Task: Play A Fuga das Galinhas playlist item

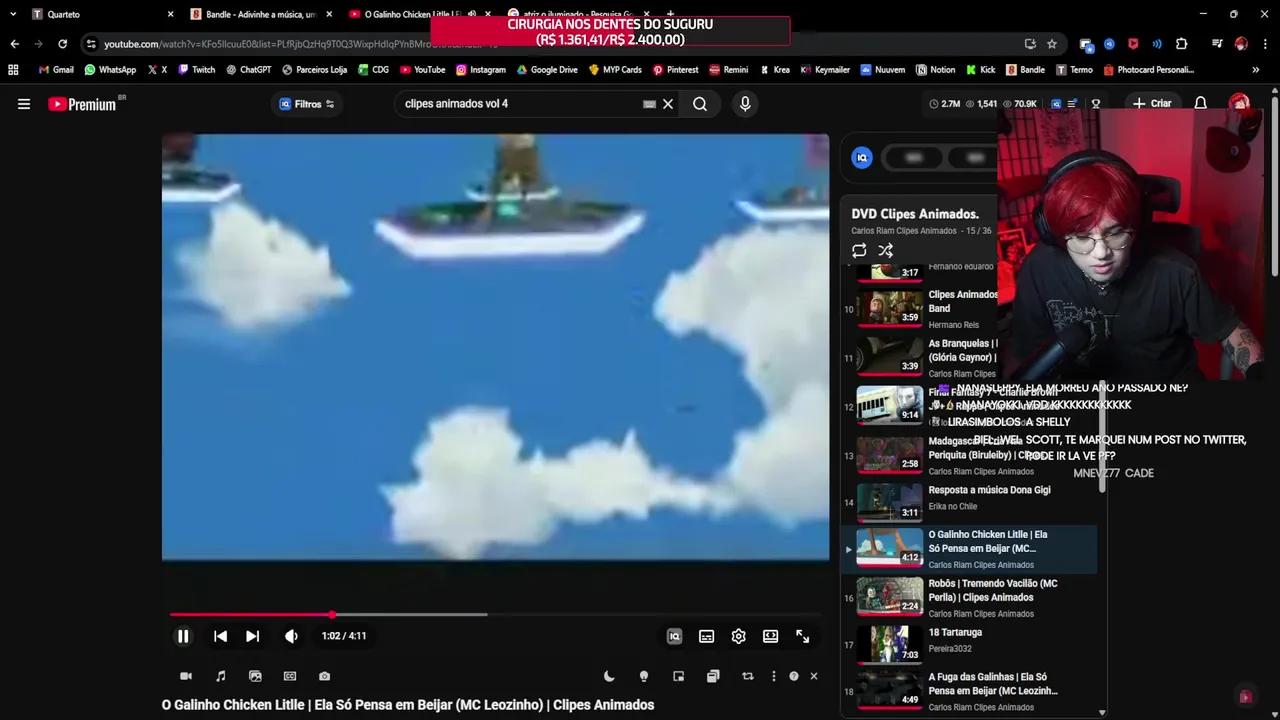Action: pos(969,692)
